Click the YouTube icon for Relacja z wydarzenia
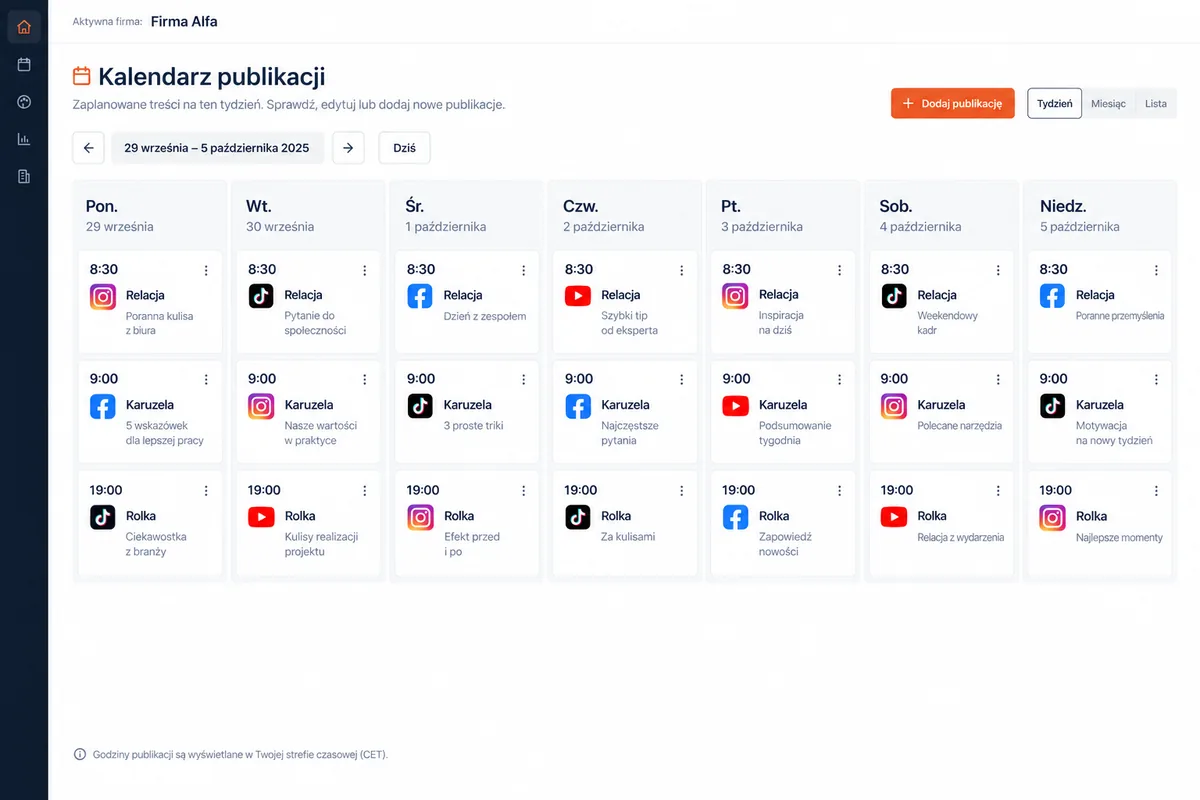 click(894, 517)
